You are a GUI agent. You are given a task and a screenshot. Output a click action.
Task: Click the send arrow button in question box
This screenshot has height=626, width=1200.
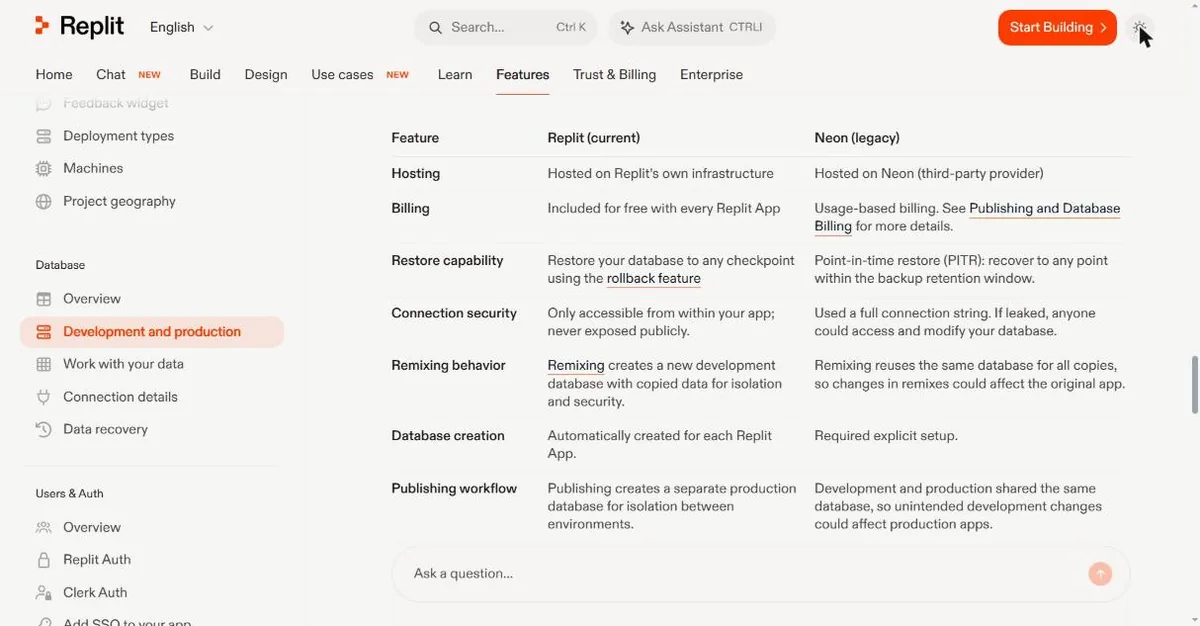pyautogui.click(x=1100, y=574)
